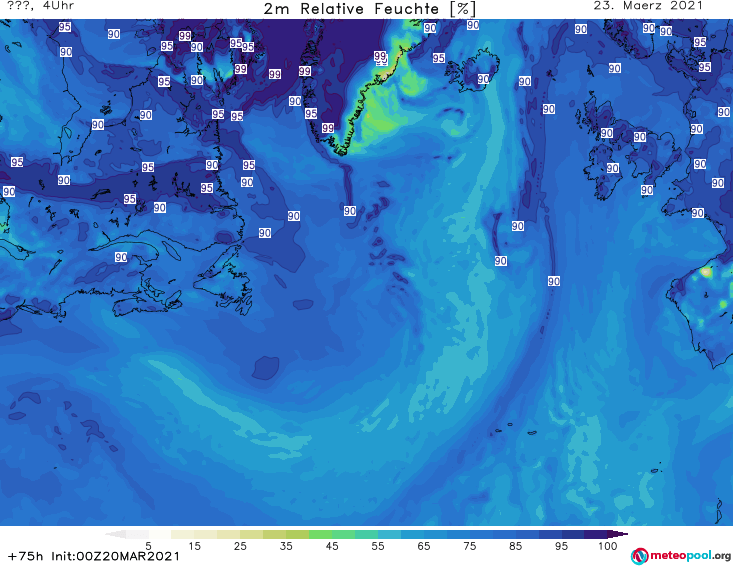Click the date '23. Maerz 2021'
This screenshot has height=566, width=733.
[648, 6]
